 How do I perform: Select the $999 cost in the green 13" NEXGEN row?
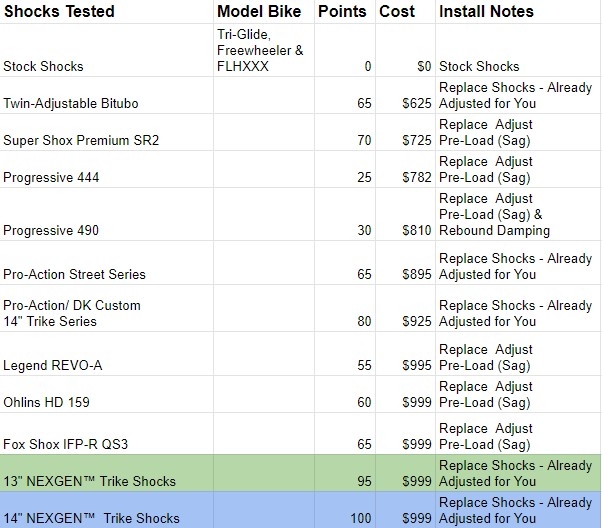[x=405, y=473]
